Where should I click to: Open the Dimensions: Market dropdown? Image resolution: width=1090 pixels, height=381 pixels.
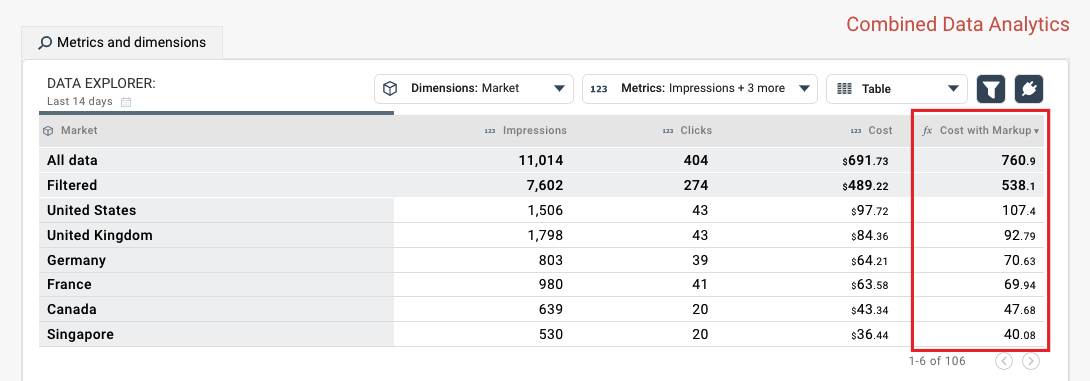click(474, 89)
